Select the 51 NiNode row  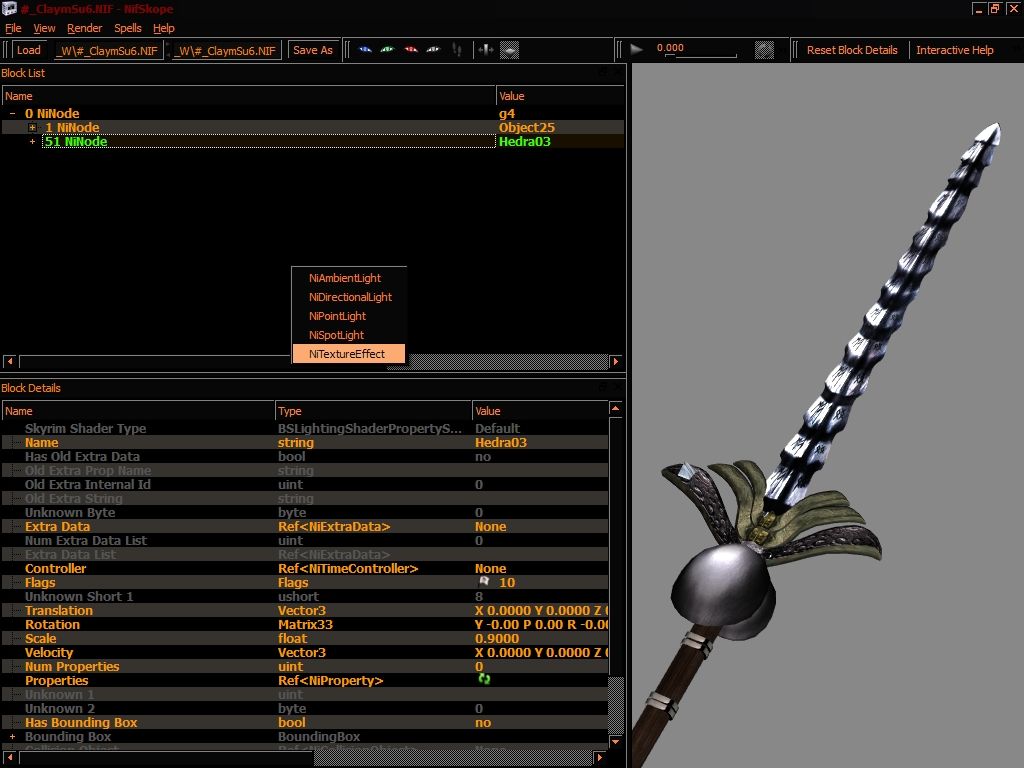(x=313, y=141)
